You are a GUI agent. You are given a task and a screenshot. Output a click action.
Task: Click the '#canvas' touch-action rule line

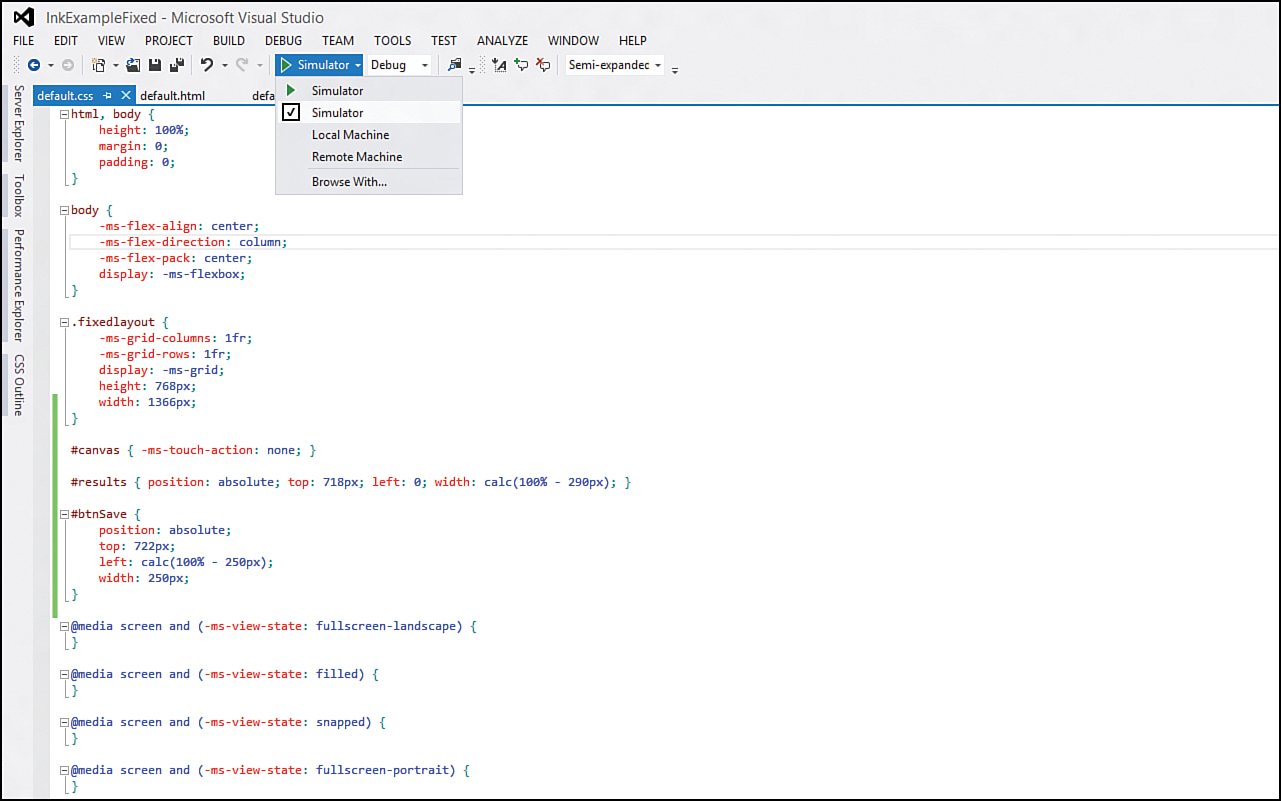click(194, 450)
